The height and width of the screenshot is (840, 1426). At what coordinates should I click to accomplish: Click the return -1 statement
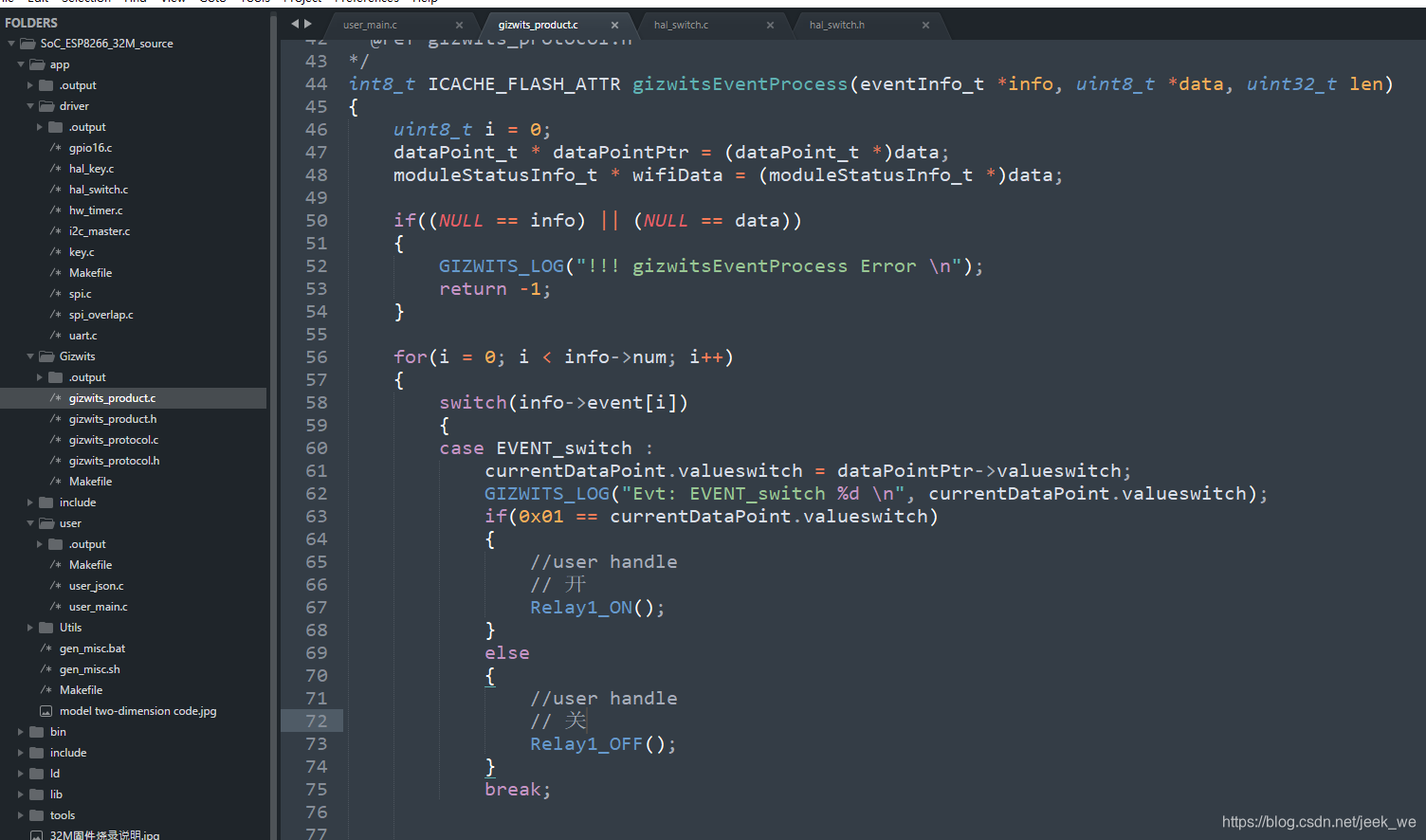[x=495, y=289]
